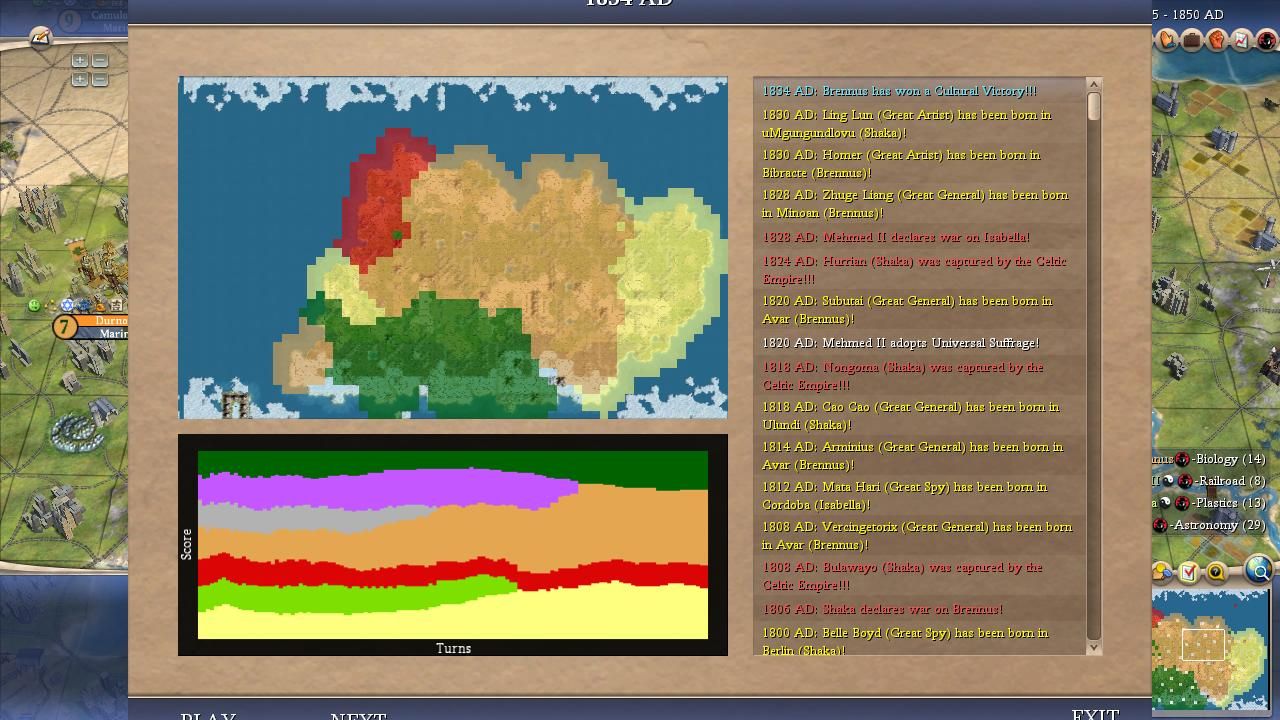
Task: Click the lower plus stepper button
Action: point(80,79)
